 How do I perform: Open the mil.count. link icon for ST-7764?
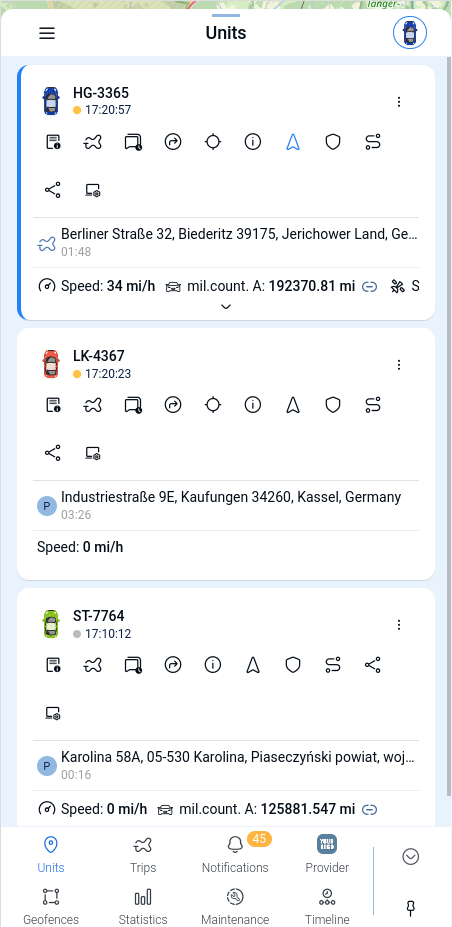point(369,809)
